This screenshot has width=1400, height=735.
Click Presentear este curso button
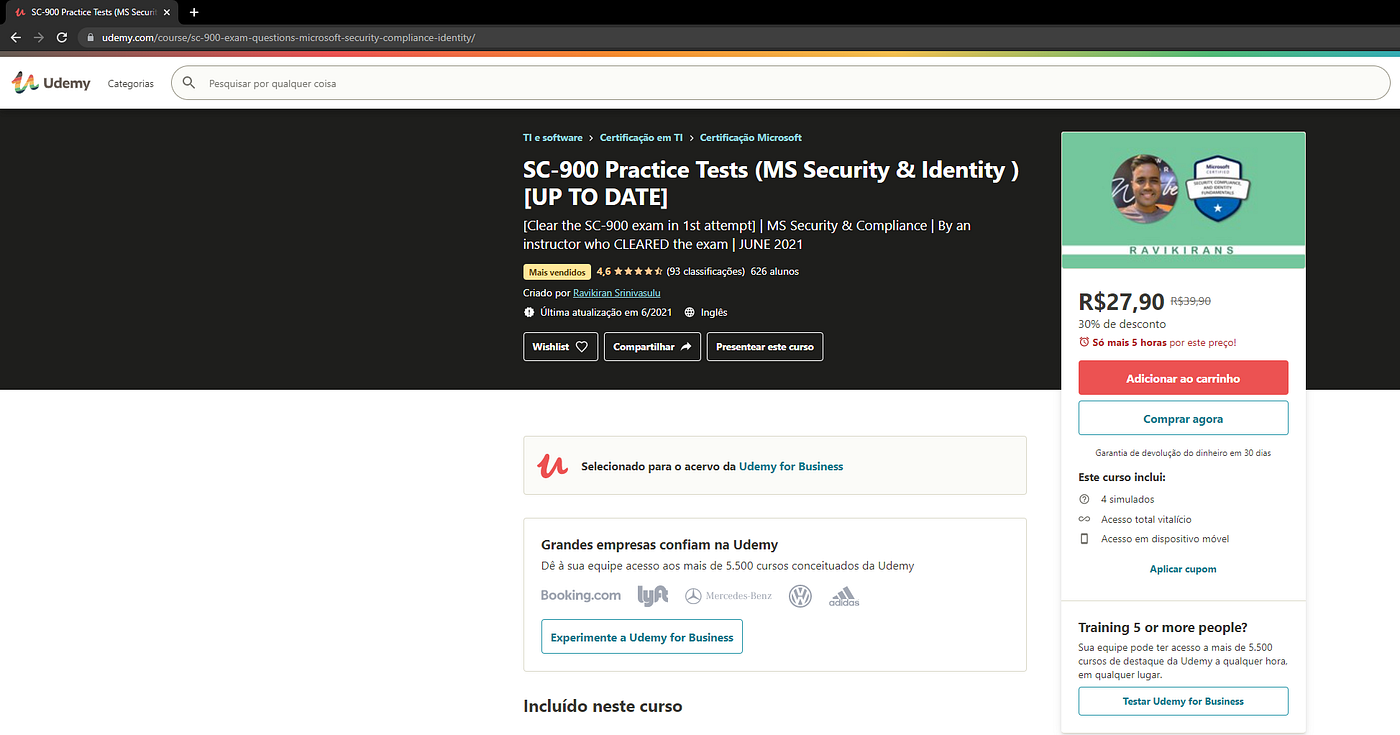pos(765,347)
